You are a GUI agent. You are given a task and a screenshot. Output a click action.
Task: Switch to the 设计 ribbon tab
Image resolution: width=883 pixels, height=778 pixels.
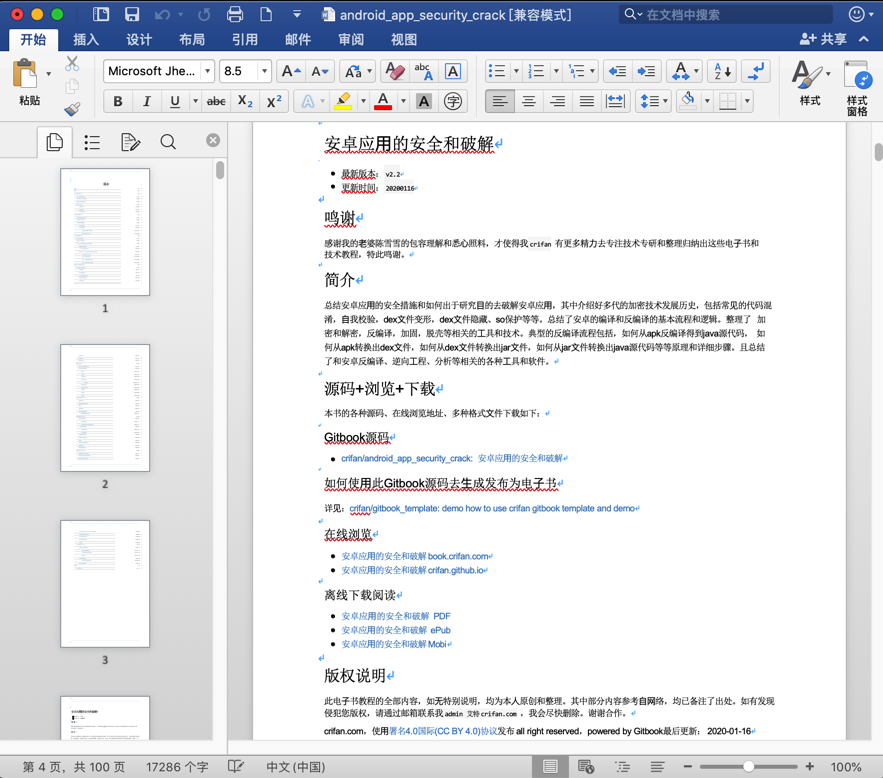point(139,39)
